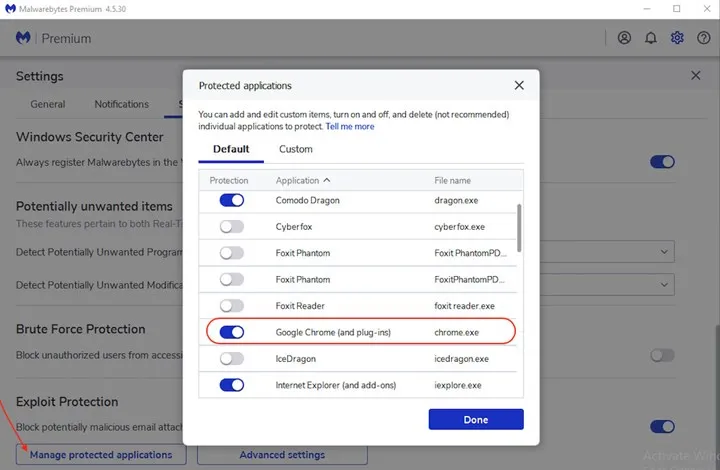The height and width of the screenshot is (470, 720).
Task: Switch to the Custom tab
Action: 295,149
